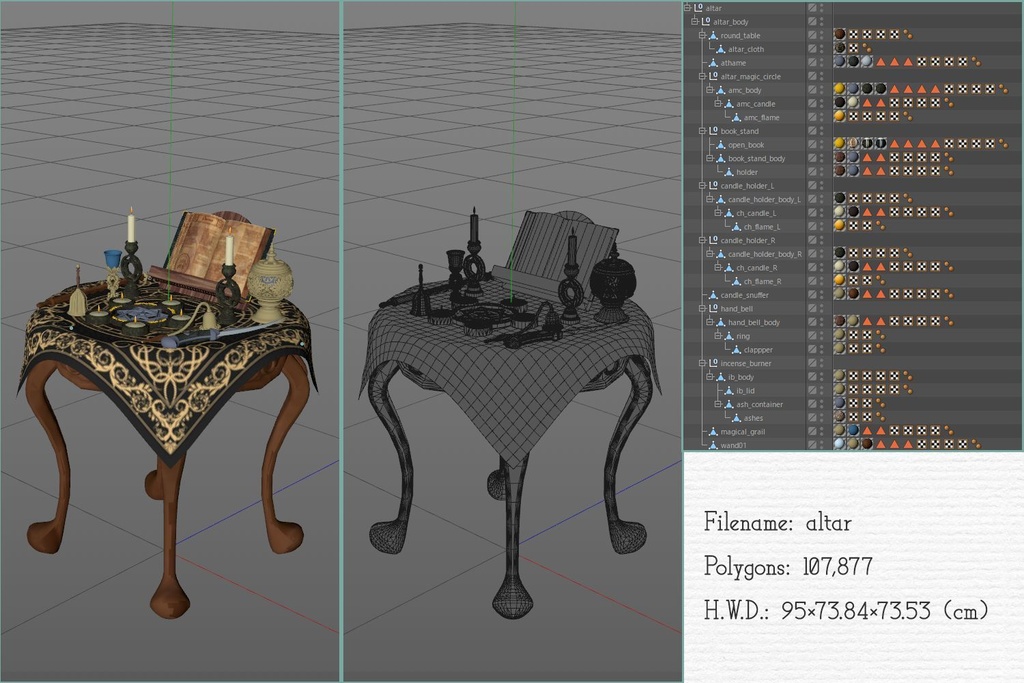Click the altar null object icon
This screenshot has width=1024, height=683.
(698, 8)
